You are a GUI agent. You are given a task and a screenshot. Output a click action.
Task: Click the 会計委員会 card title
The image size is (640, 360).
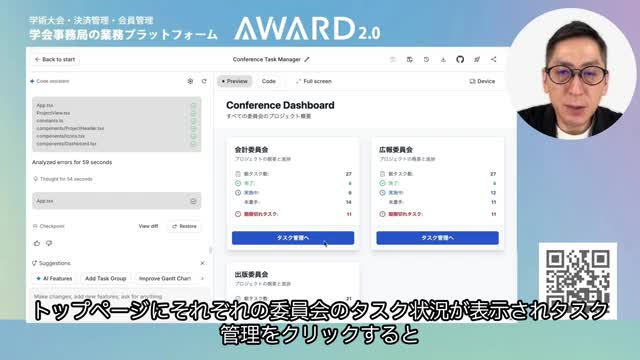[x=251, y=149]
